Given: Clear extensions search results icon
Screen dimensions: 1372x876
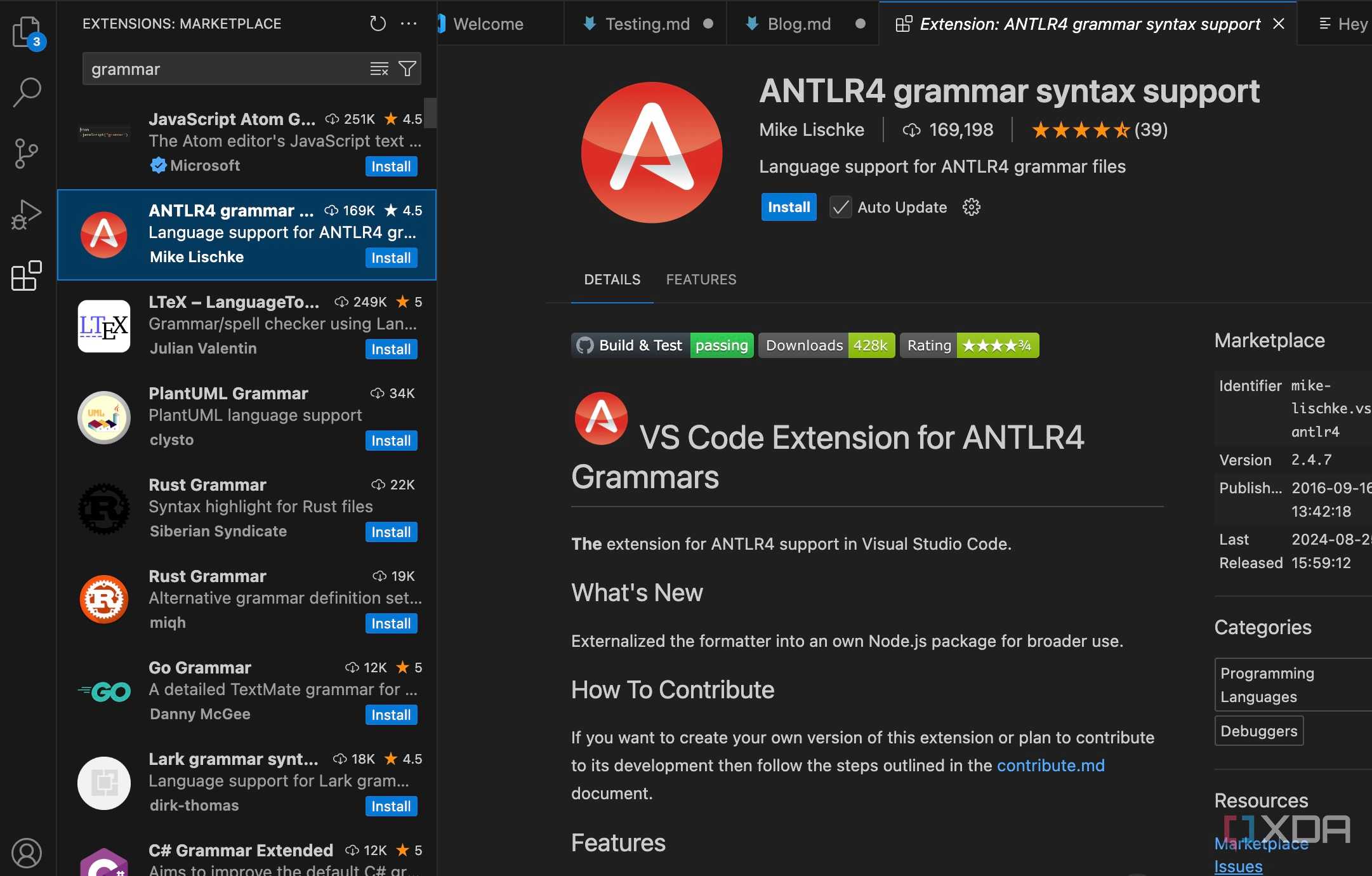Looking at the screenshot, I should point(379,69).
